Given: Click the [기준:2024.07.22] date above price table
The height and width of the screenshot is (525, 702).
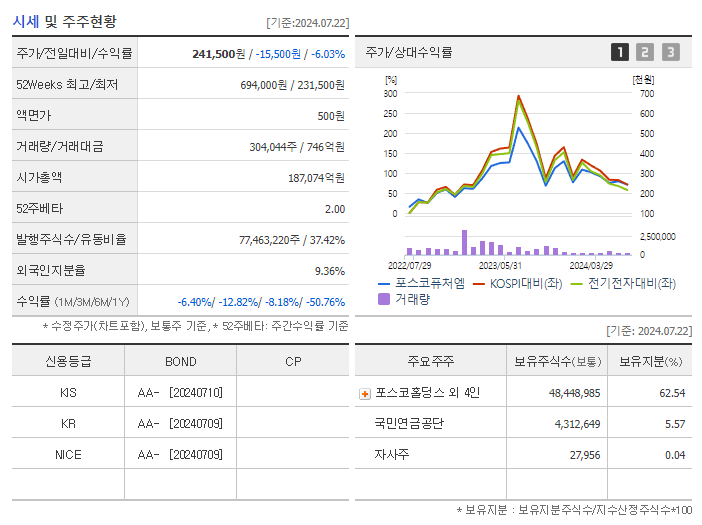Looking at the screenshot, I should (x=308, y=23).
